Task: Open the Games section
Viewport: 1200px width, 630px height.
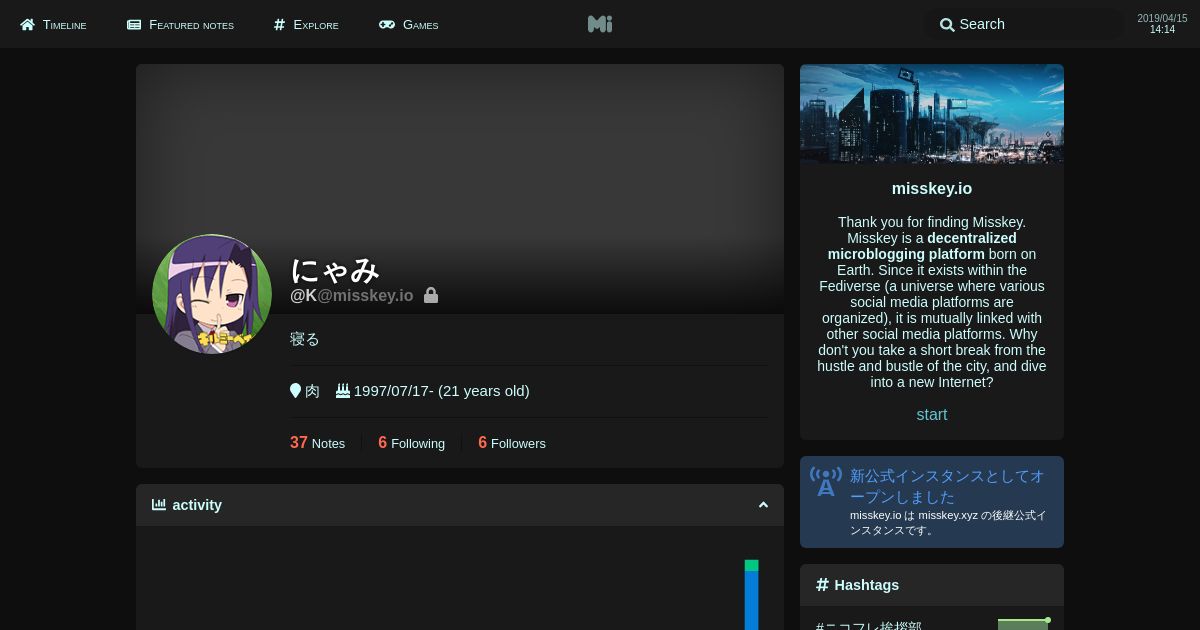Action: (408, 24)
